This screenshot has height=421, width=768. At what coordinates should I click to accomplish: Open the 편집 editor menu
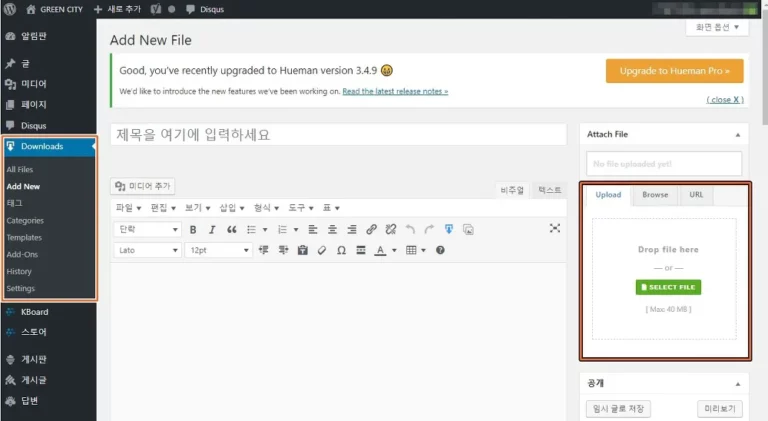(x=163, y=208)
